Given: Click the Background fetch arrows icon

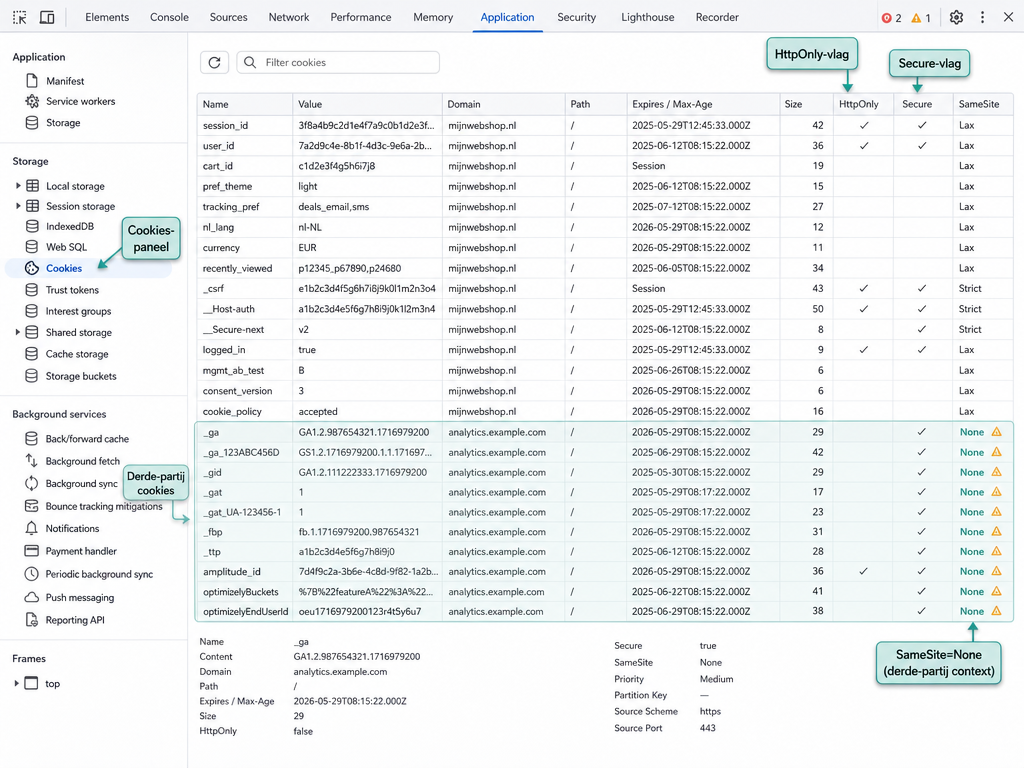Looking at the screenshot, I should 31,461.
